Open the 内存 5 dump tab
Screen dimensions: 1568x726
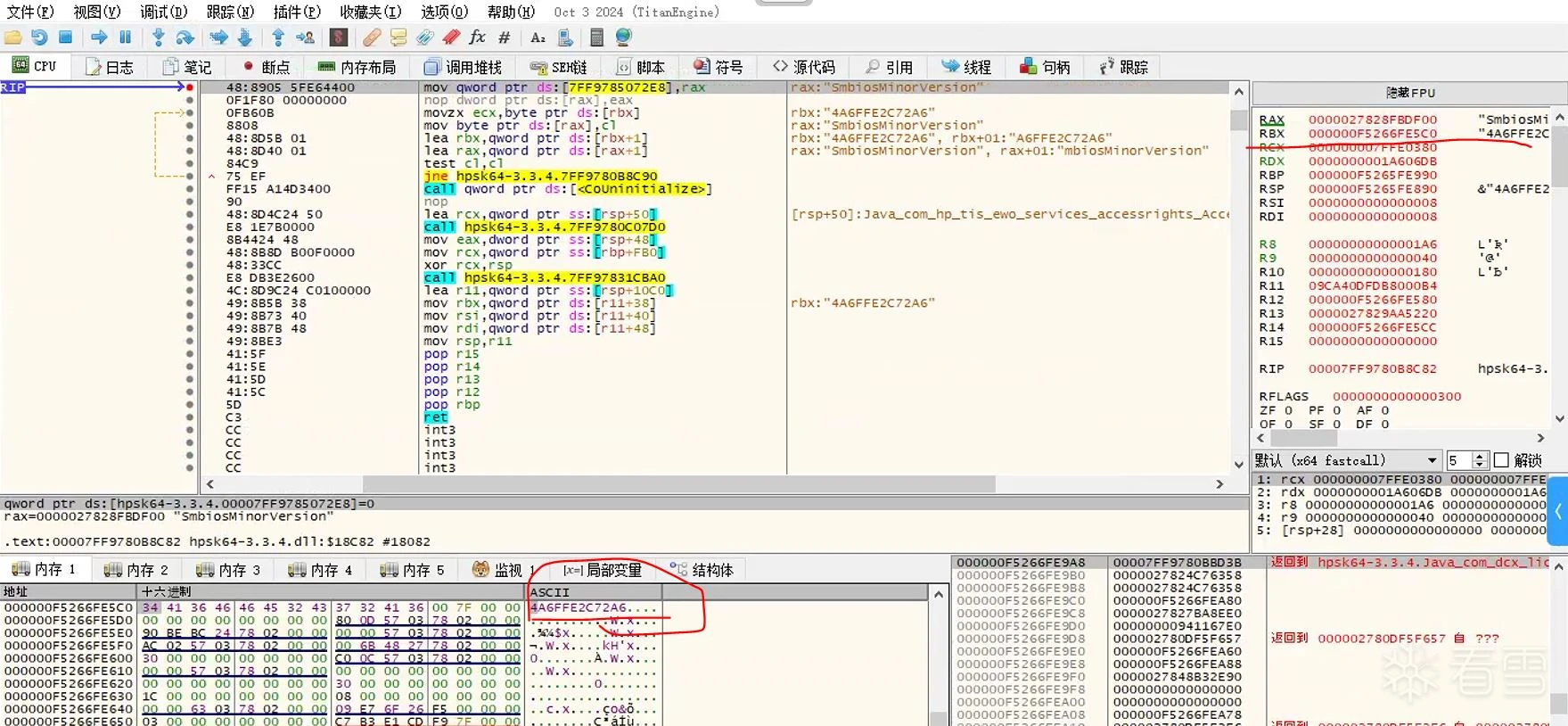tap(412, 570)
